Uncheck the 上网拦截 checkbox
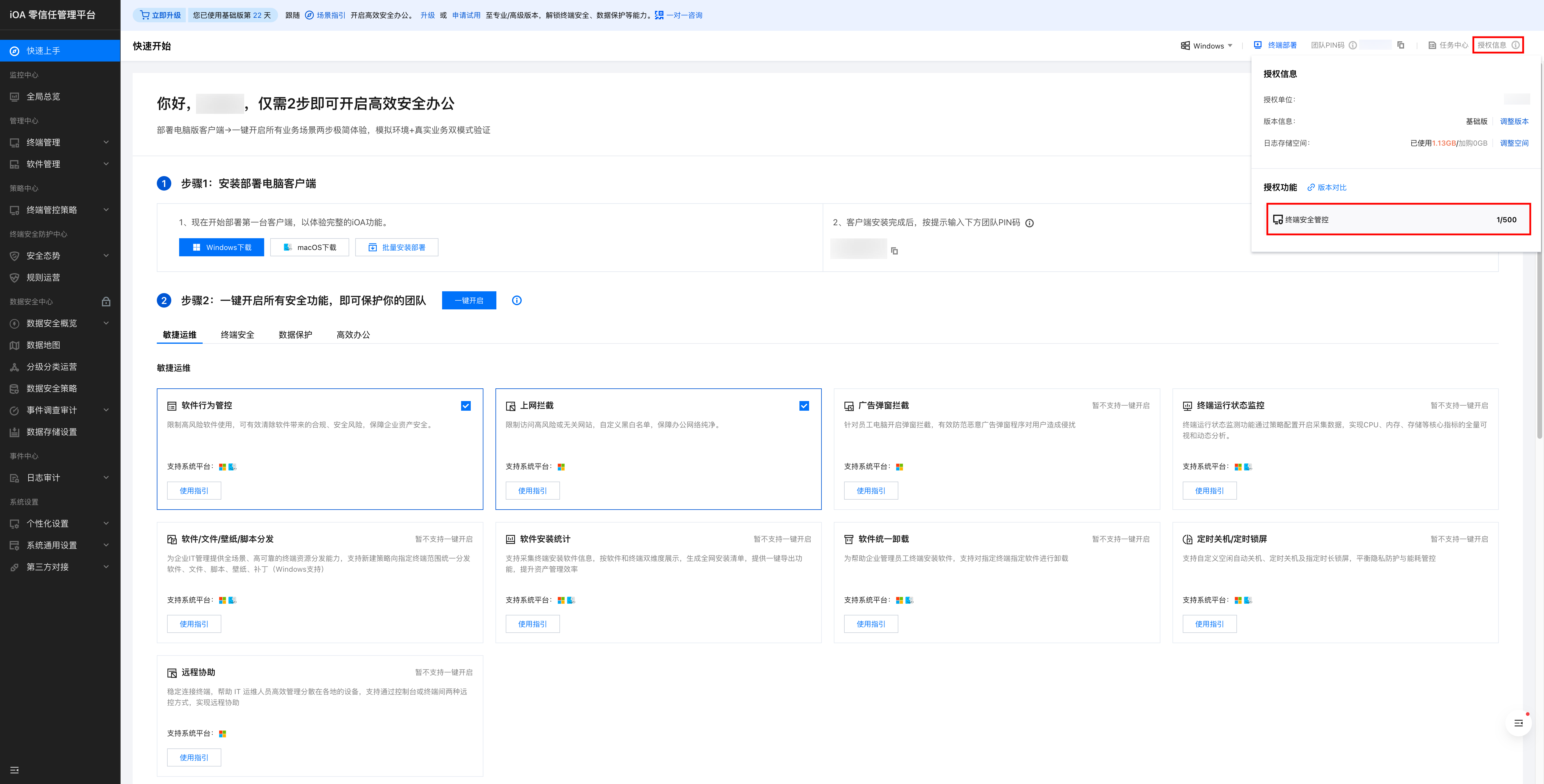This screenshot has width=1544, height=784. 804,406
